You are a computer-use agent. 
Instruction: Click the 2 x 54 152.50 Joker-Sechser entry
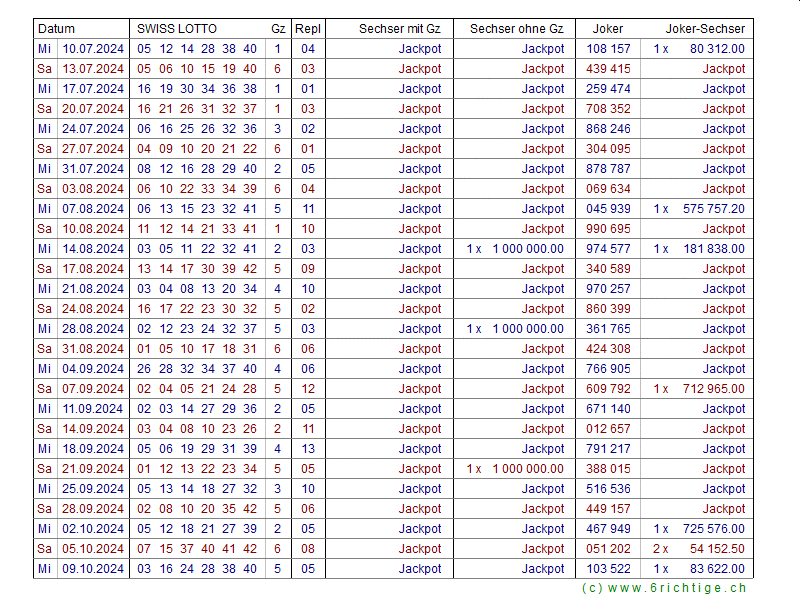tap(699, 549)
